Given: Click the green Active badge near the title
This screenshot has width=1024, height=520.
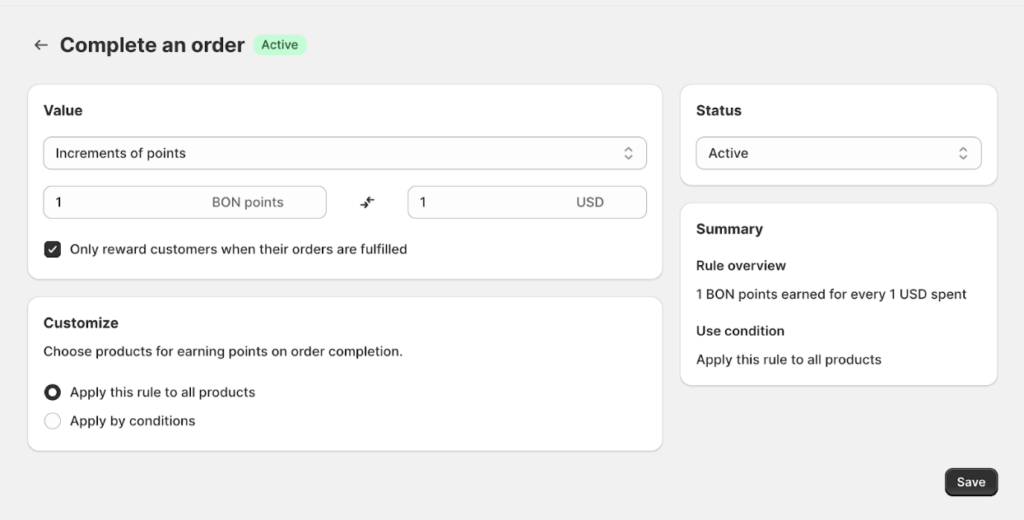Looking at the screenshot, I should click(279, 45).
